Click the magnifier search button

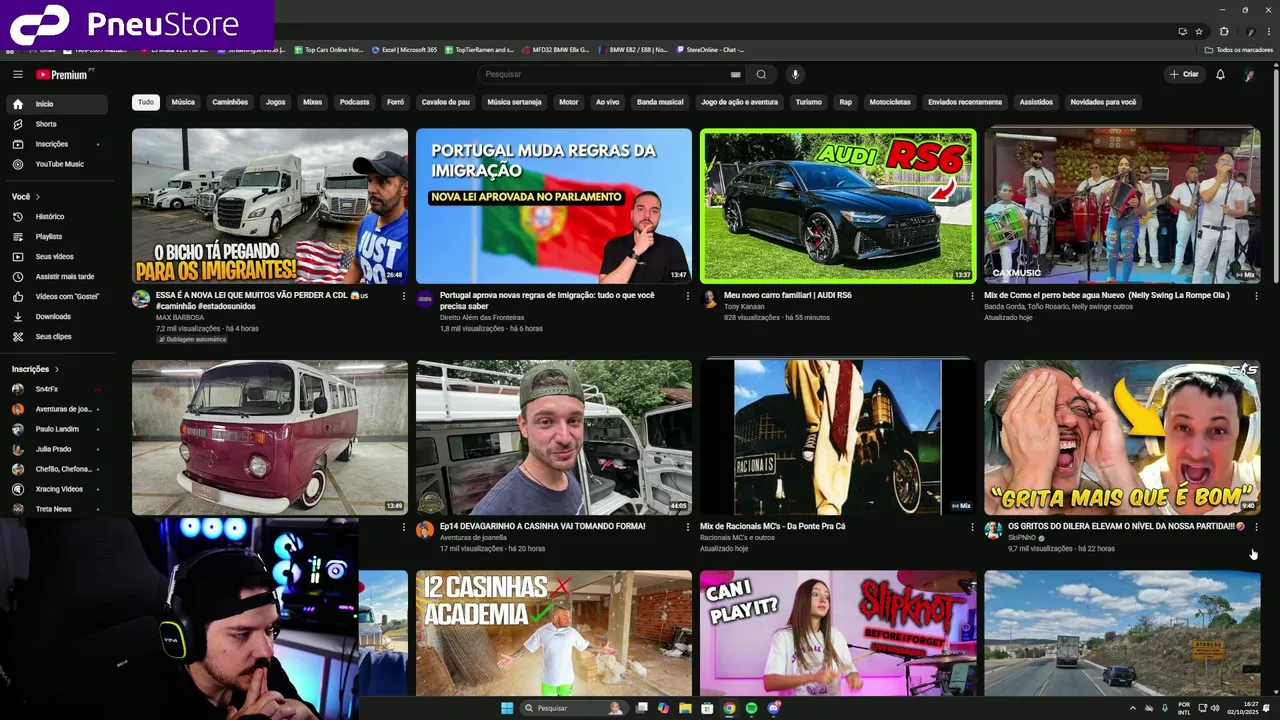point(761,74)
